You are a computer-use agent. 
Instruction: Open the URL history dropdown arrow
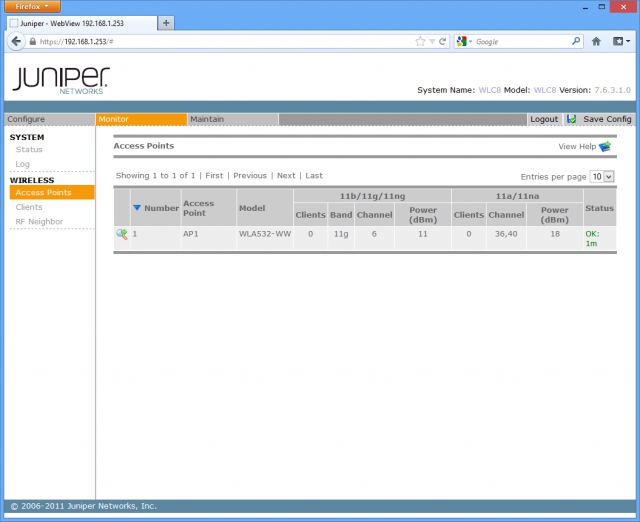[x=432, y=42]
